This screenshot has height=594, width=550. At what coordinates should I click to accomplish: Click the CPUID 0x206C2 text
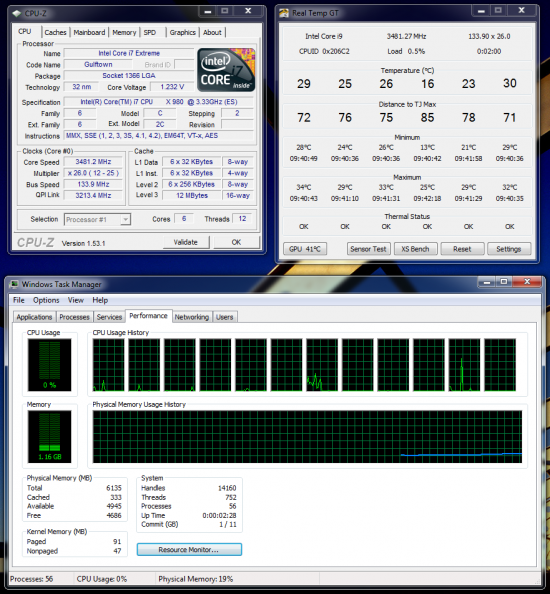[x=324, y=52]
